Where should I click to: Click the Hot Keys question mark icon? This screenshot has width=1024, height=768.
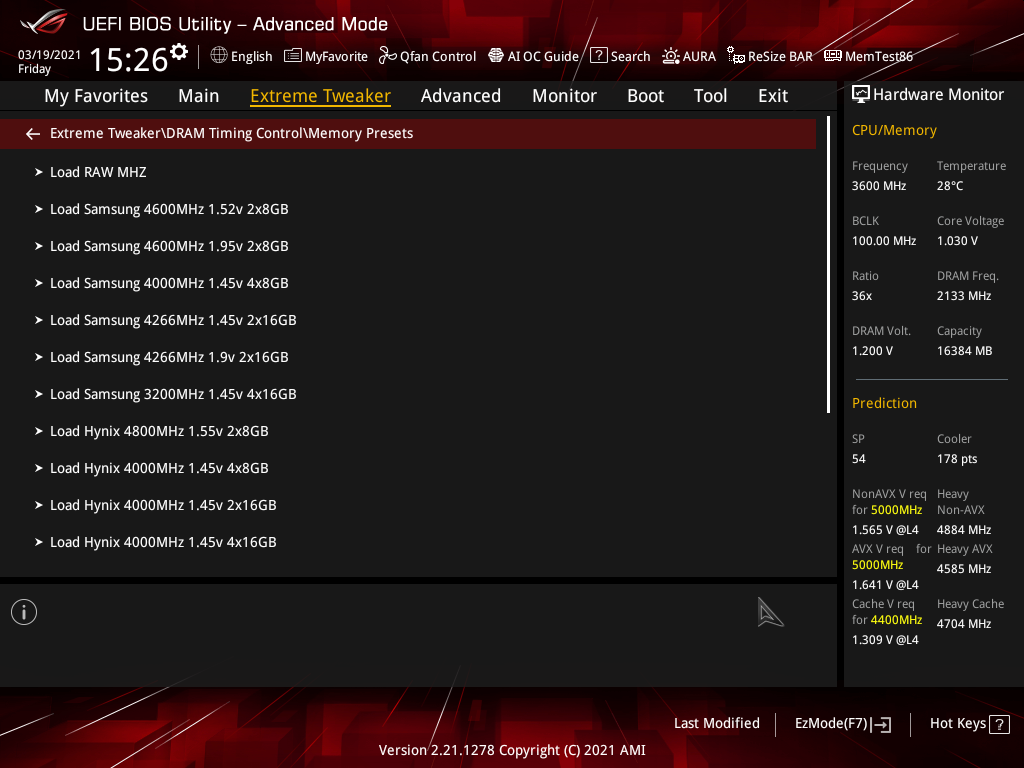point(999,724)
